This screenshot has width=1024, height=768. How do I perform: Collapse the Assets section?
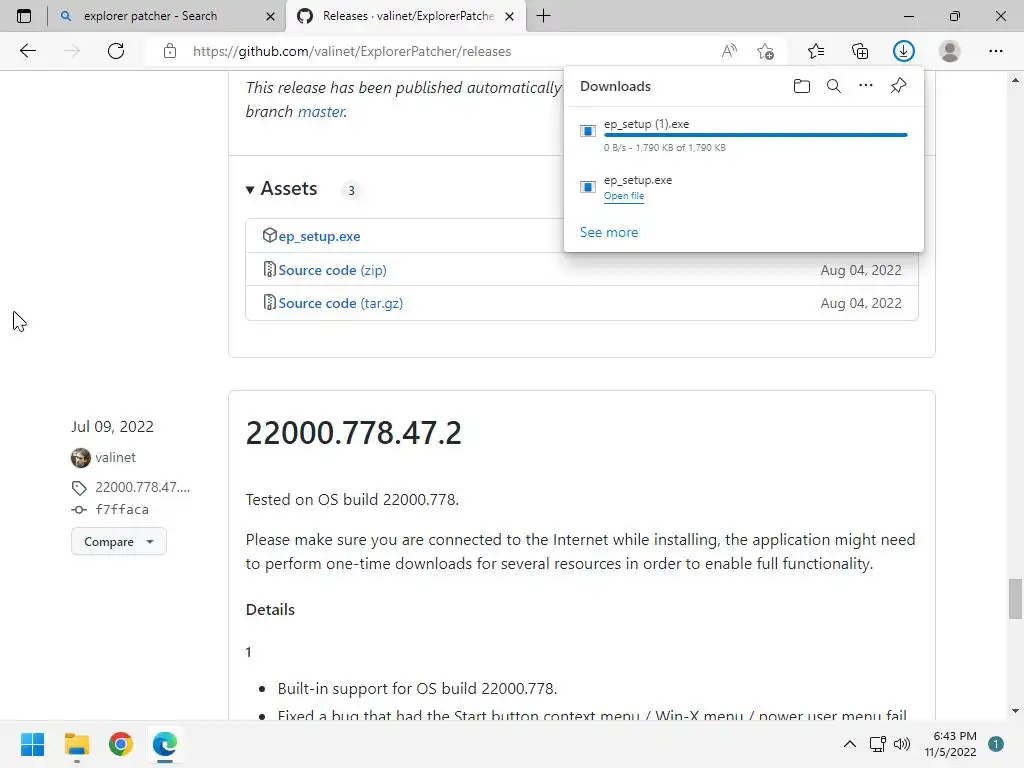click(249, 190)
